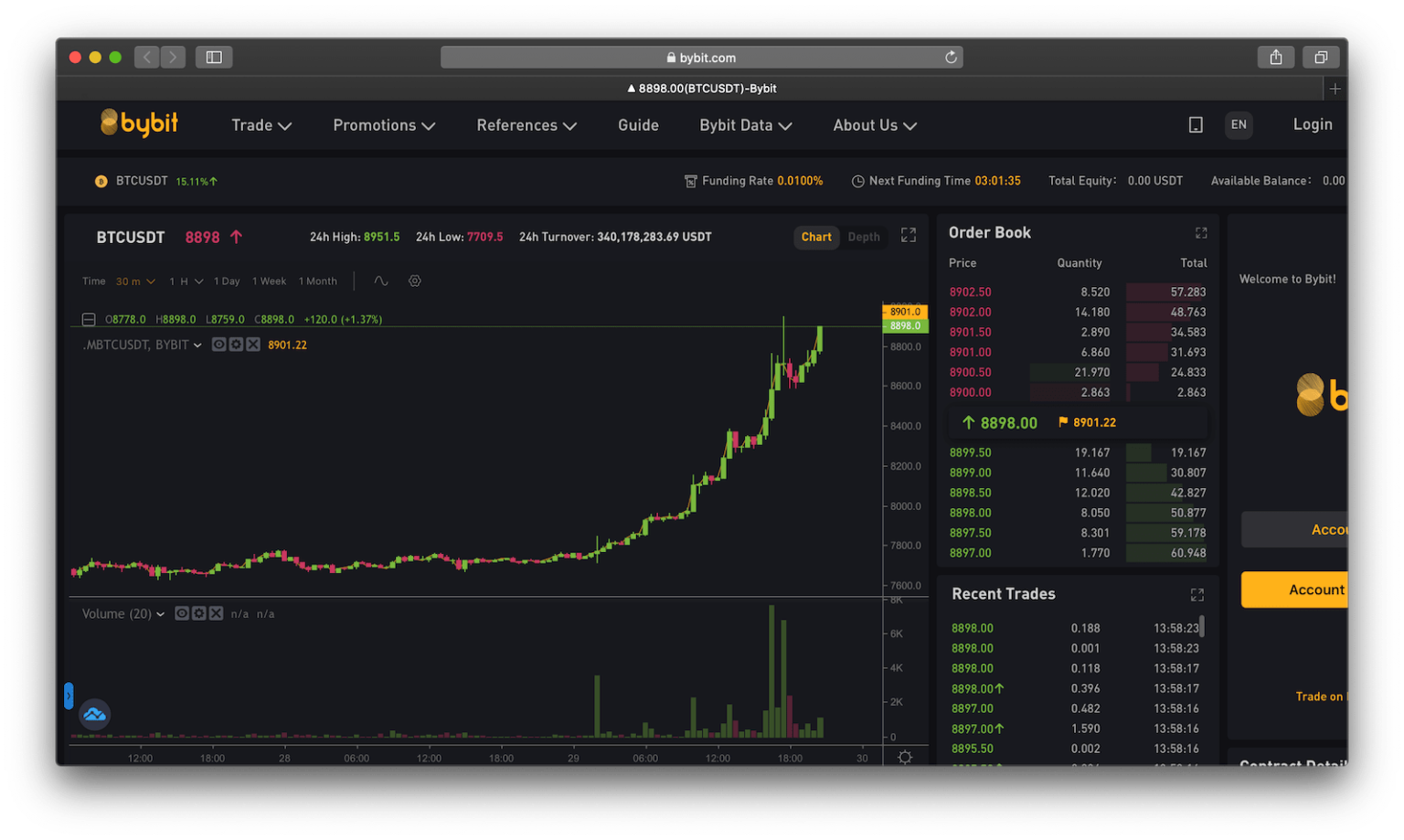Open the About Us dropdown menu
This screenshot has width=1404, height=840.
pyautogui.click(x=875, y=125)
